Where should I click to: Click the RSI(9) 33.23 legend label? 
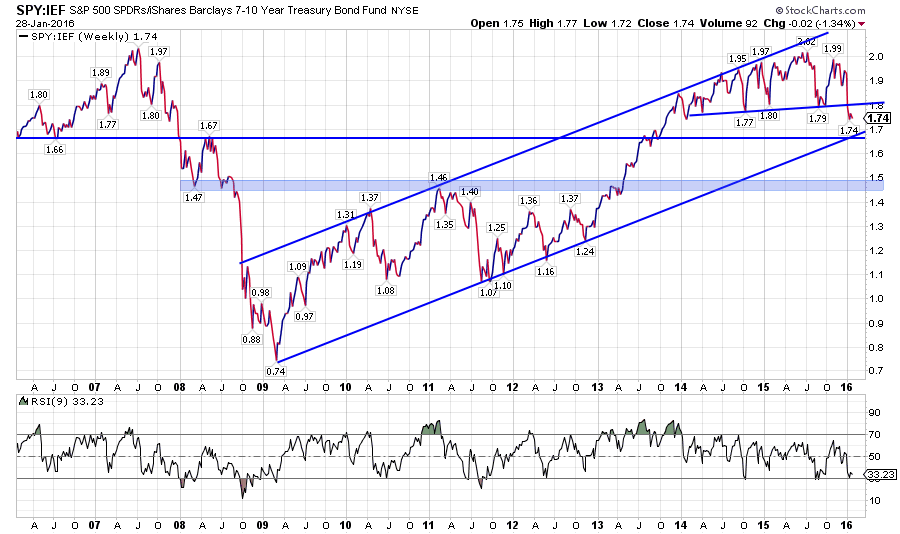67,401
